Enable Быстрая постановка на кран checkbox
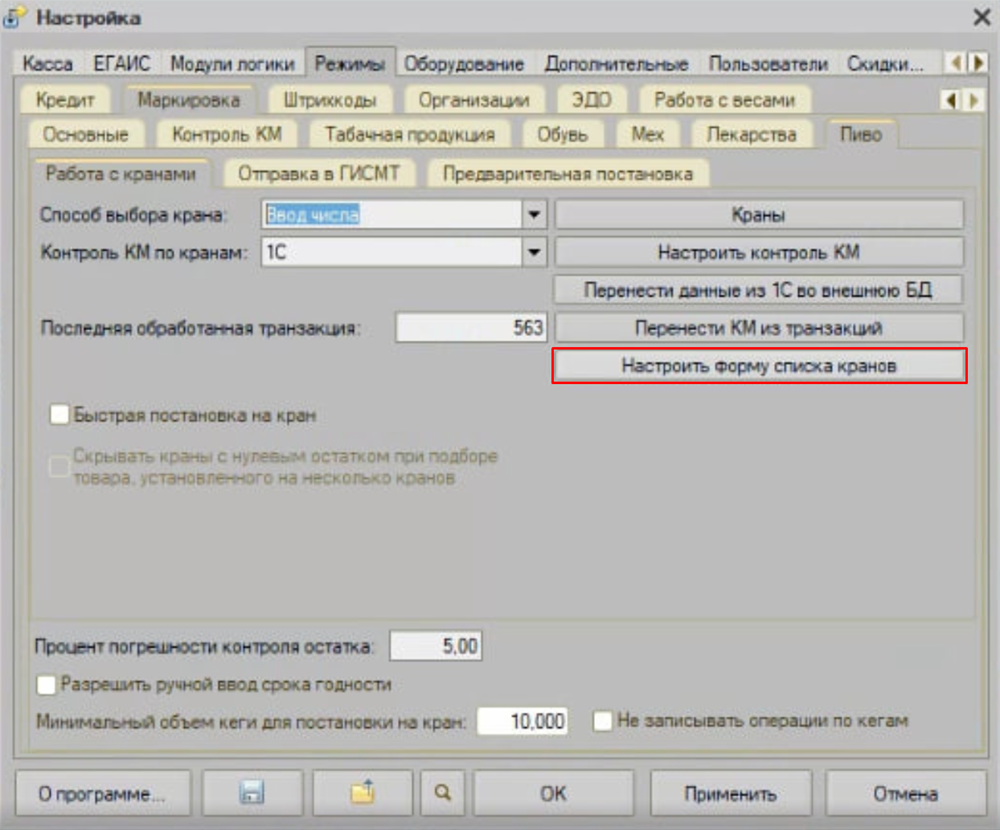This screenshot has width=1000, height=830. coord(60,414)
